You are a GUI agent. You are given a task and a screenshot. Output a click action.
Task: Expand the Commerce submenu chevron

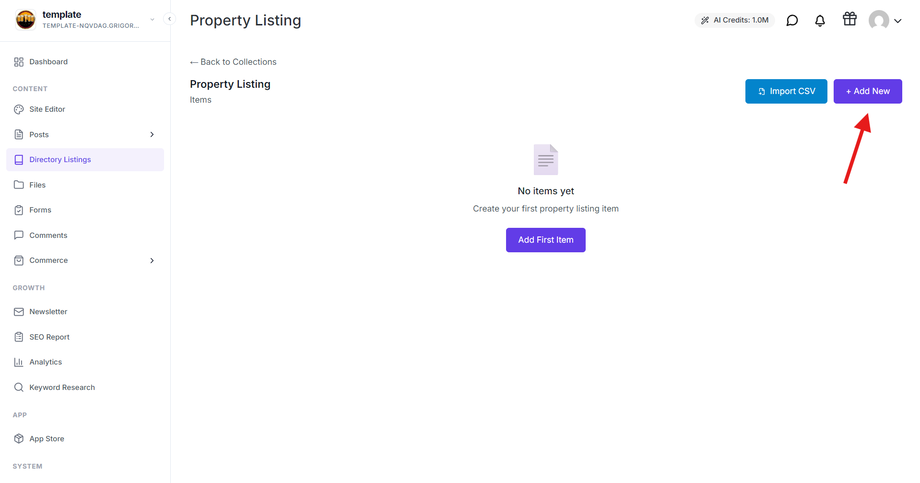click(x=152, y=261)
